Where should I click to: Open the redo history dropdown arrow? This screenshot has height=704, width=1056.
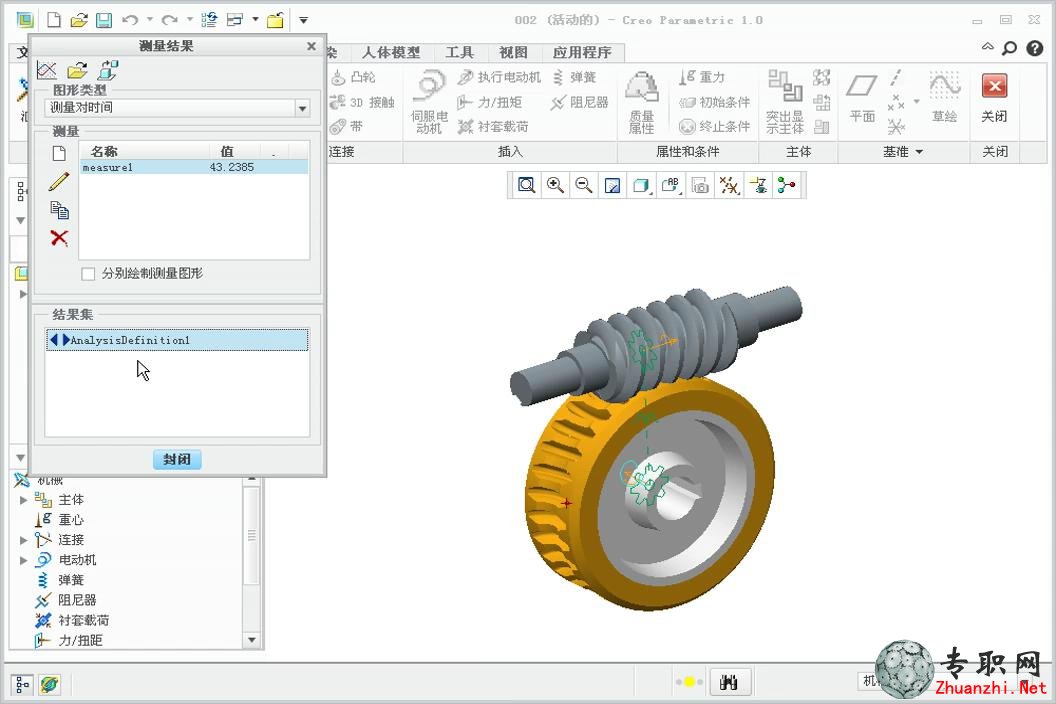(x=189, y=20)
